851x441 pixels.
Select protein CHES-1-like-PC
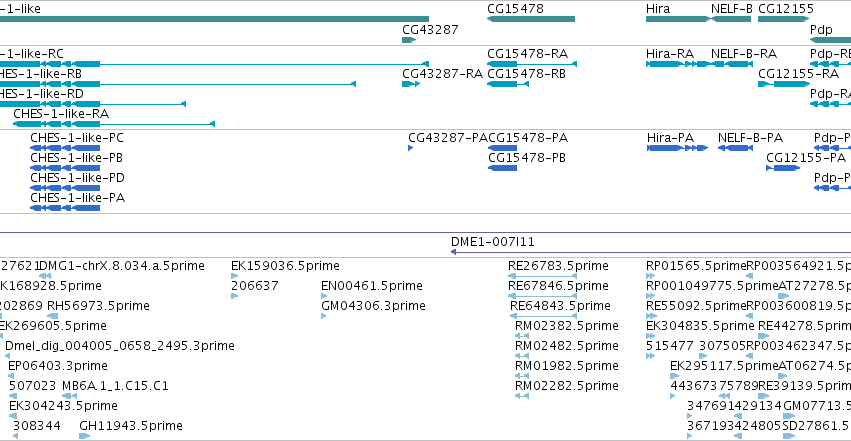[65, 148]
